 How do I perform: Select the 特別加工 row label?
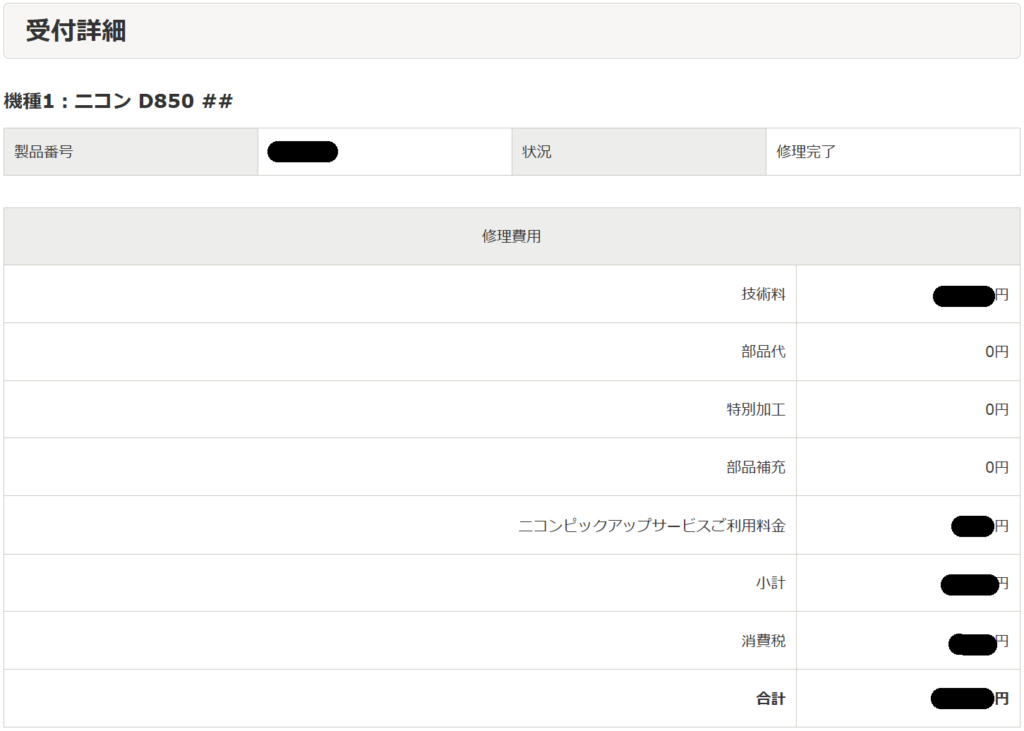756,409
